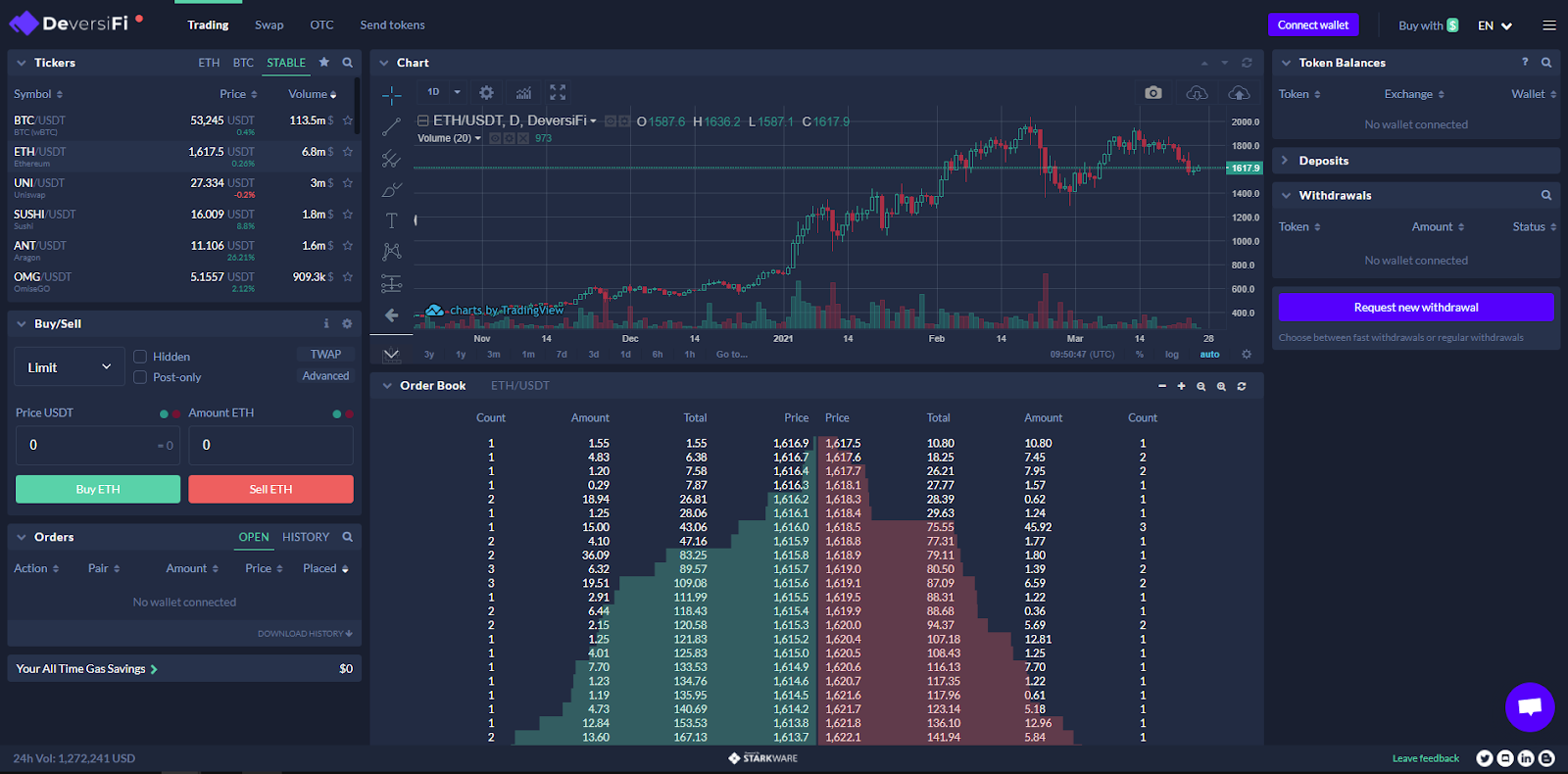Switch tickers to the ETH tab
Screen dimensions: 1568x774
(209, 63)
